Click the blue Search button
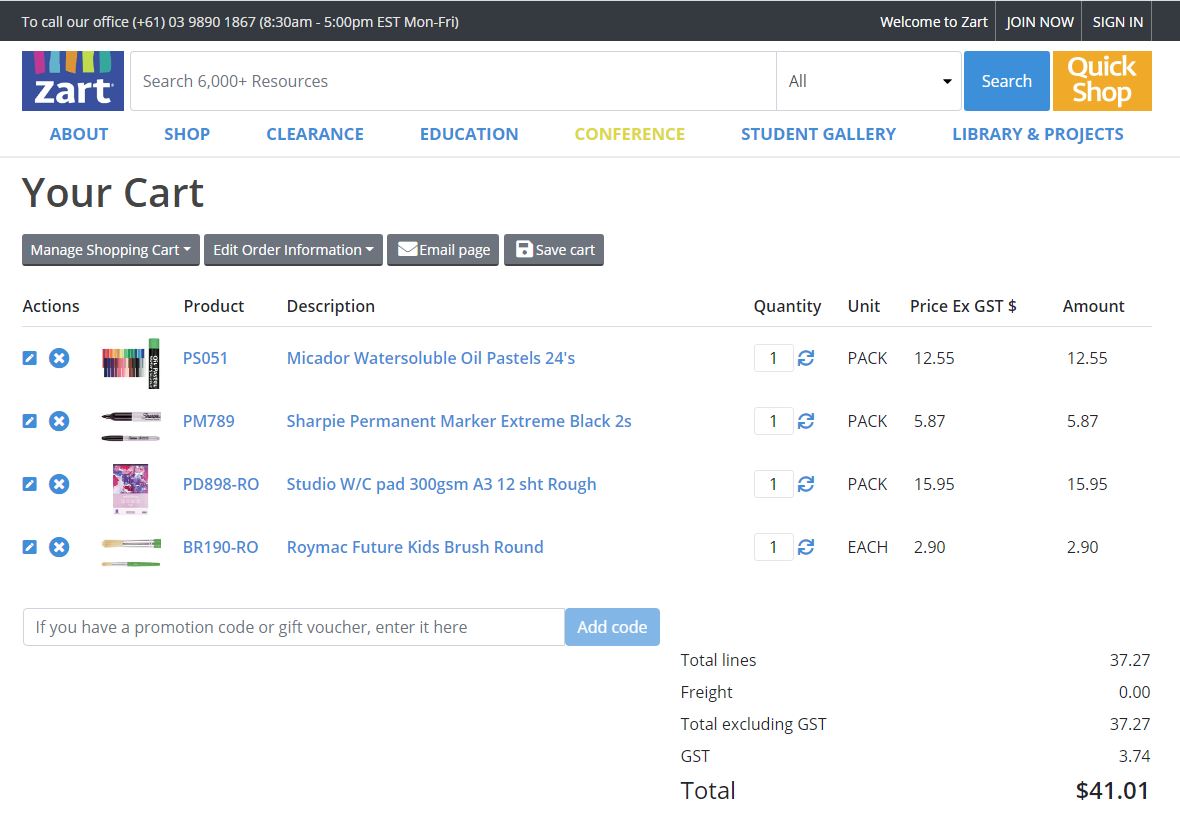1180x816 pixels. click(x=1007, y=81)
